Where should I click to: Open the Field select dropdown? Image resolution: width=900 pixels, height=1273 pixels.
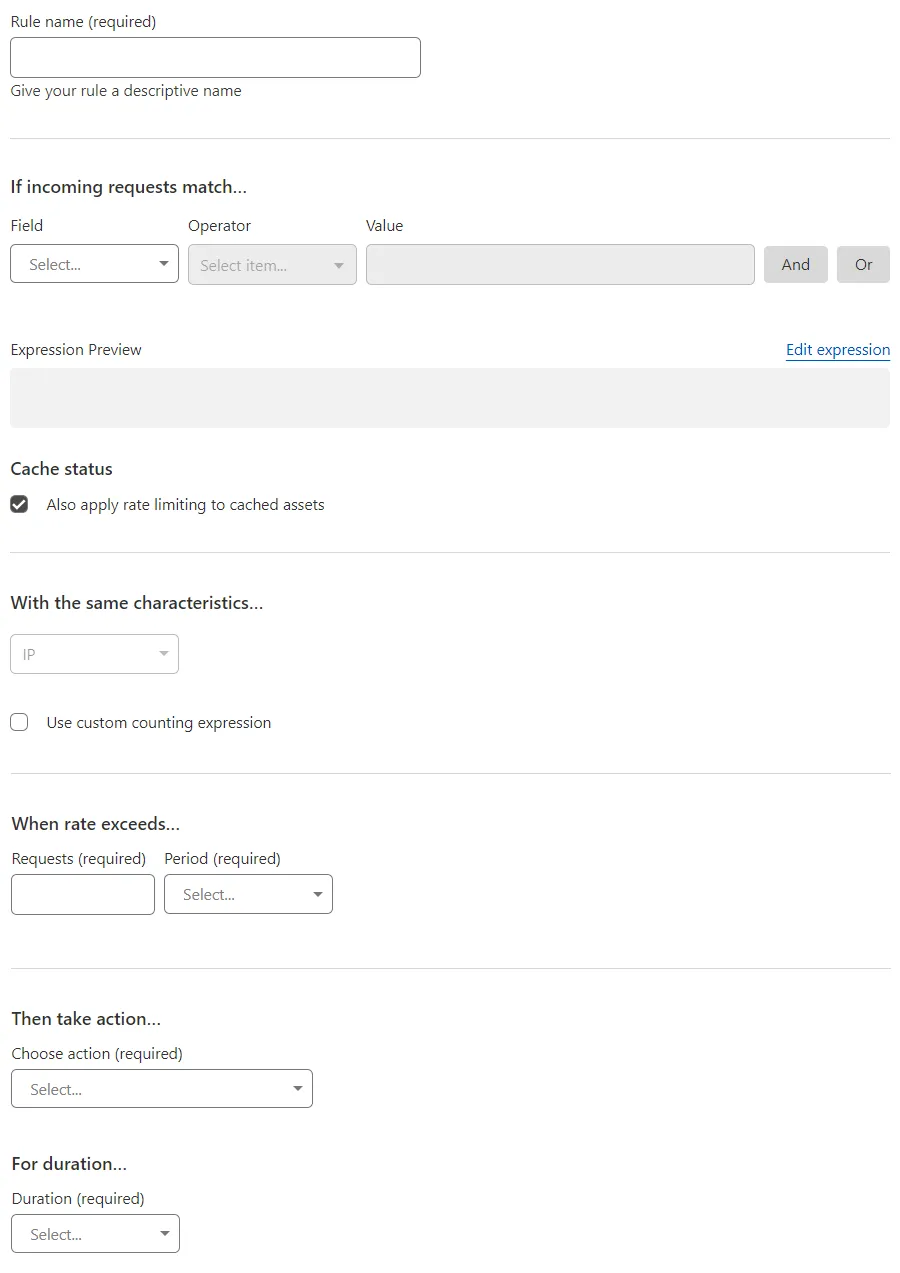(x=94, y=263)
